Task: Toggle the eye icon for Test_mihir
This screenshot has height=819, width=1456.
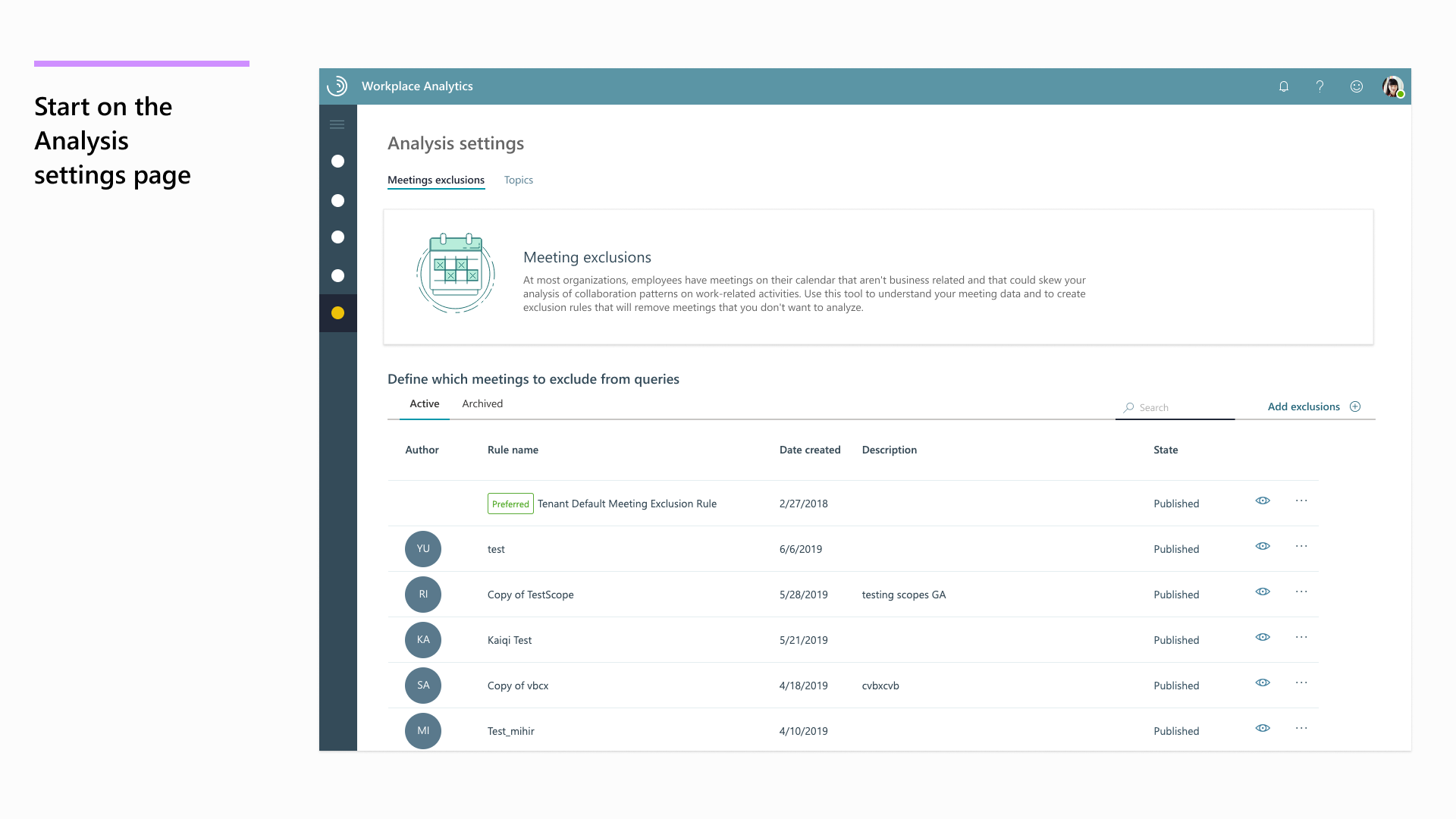Action: click(x=1263, y=728)
